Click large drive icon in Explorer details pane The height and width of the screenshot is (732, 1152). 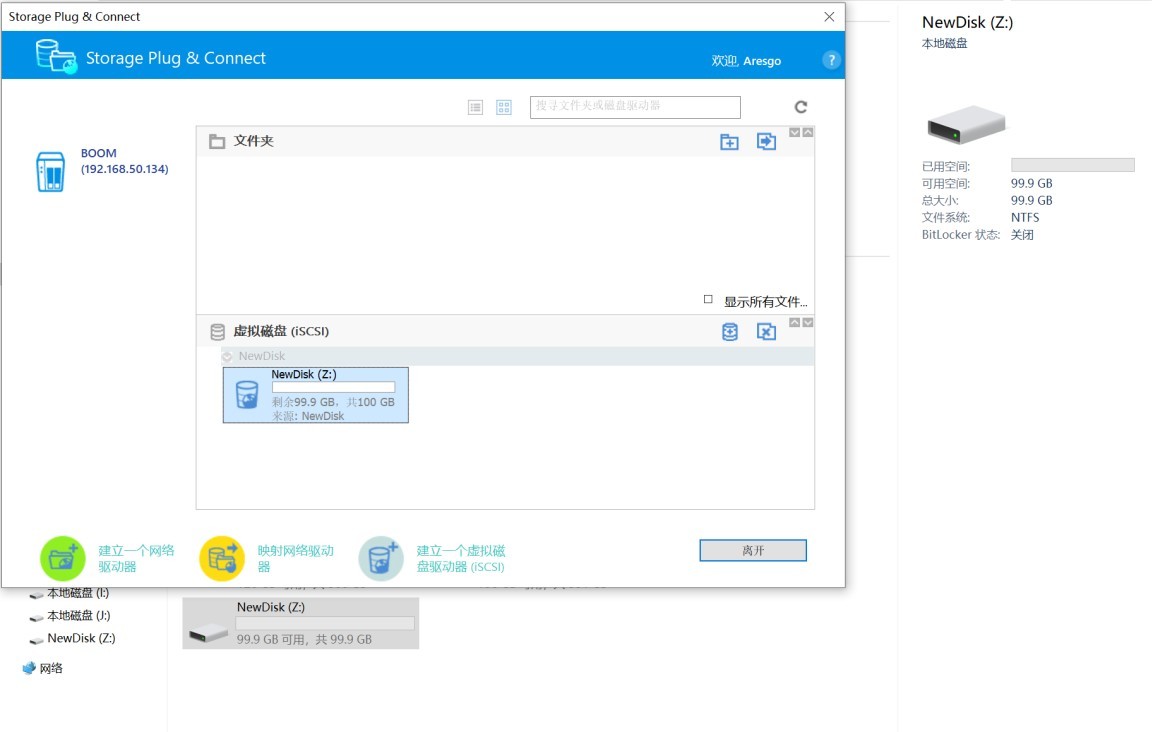tap(966, 123)
